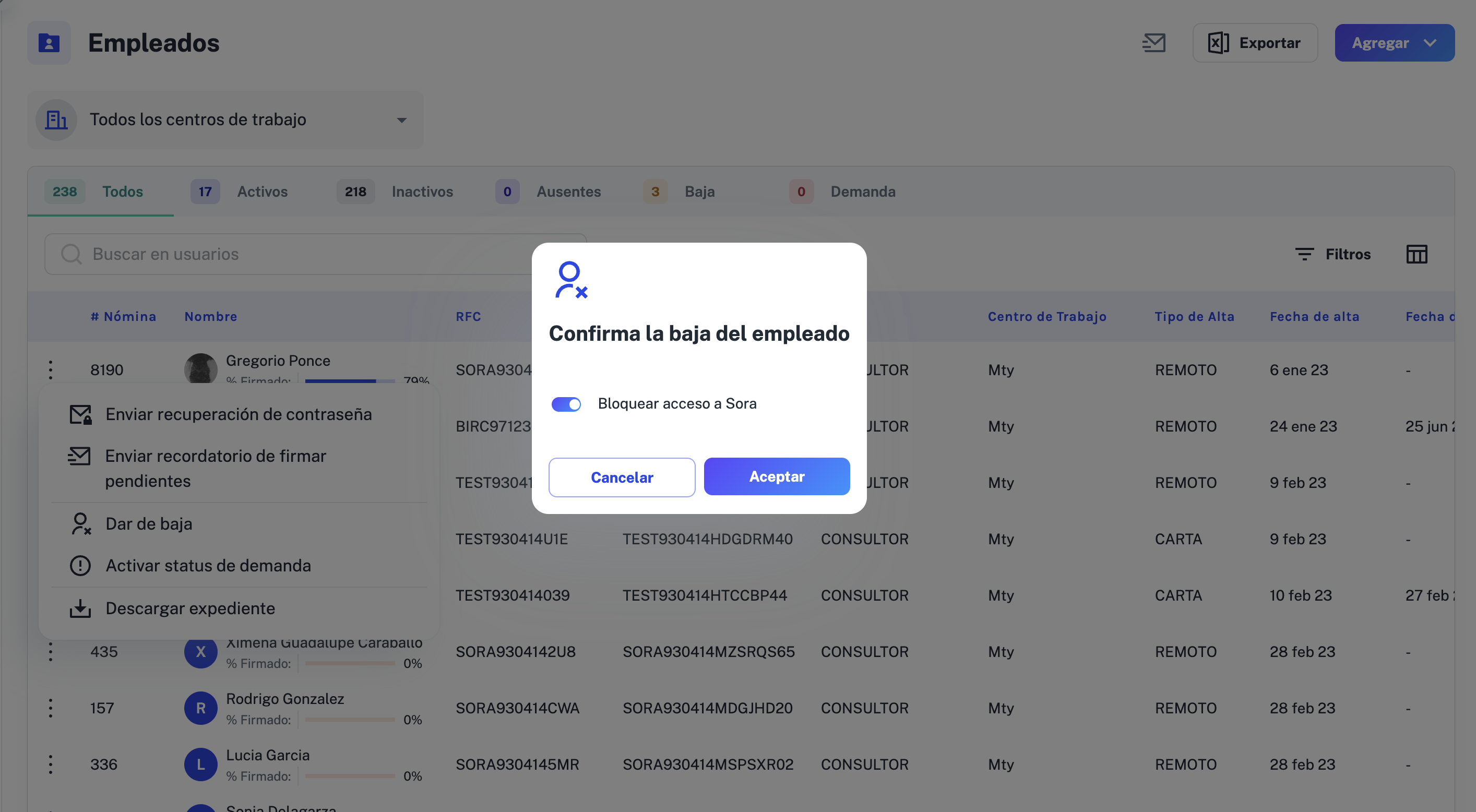This screenshot has width=1476, height=812.
Task: Open row options for employee 157
Action: click(x=51, y=708)
